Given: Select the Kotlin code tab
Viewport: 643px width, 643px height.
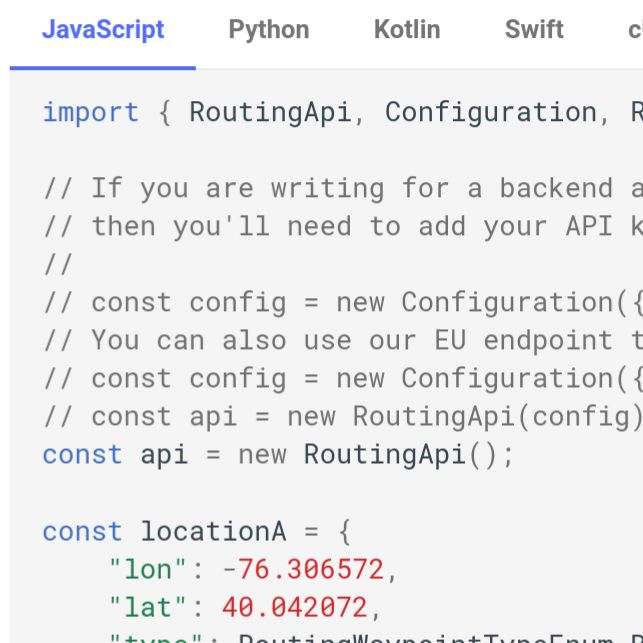Looking at the screenshot, I should [x=407, y=30].
